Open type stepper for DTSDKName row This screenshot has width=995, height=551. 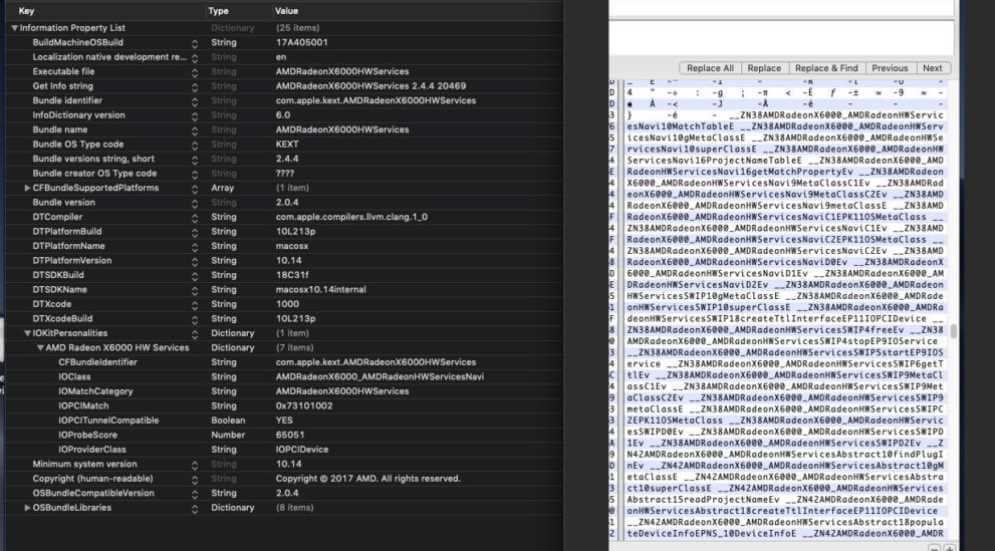195,290
